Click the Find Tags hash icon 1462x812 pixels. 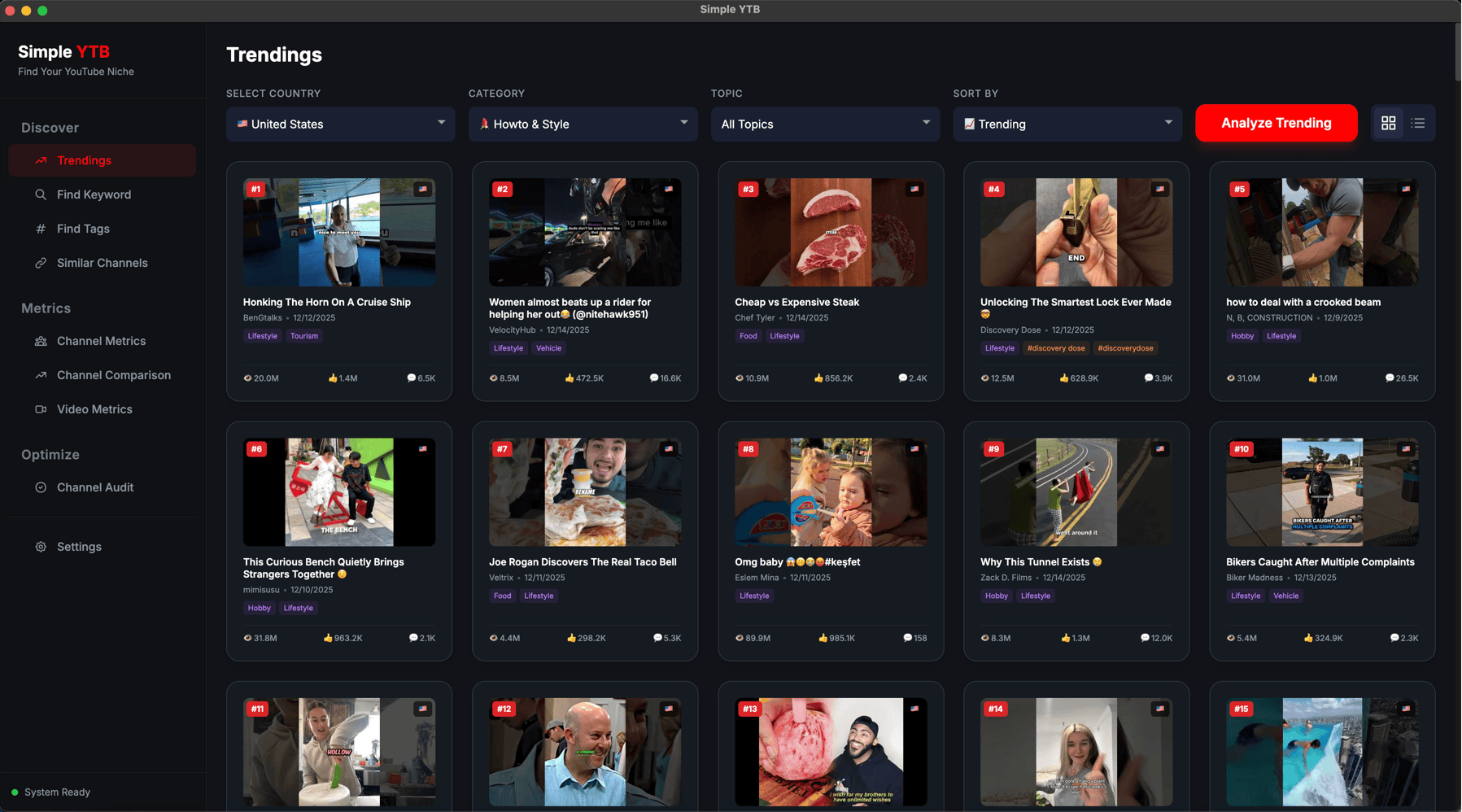click(x=41, y=229)
